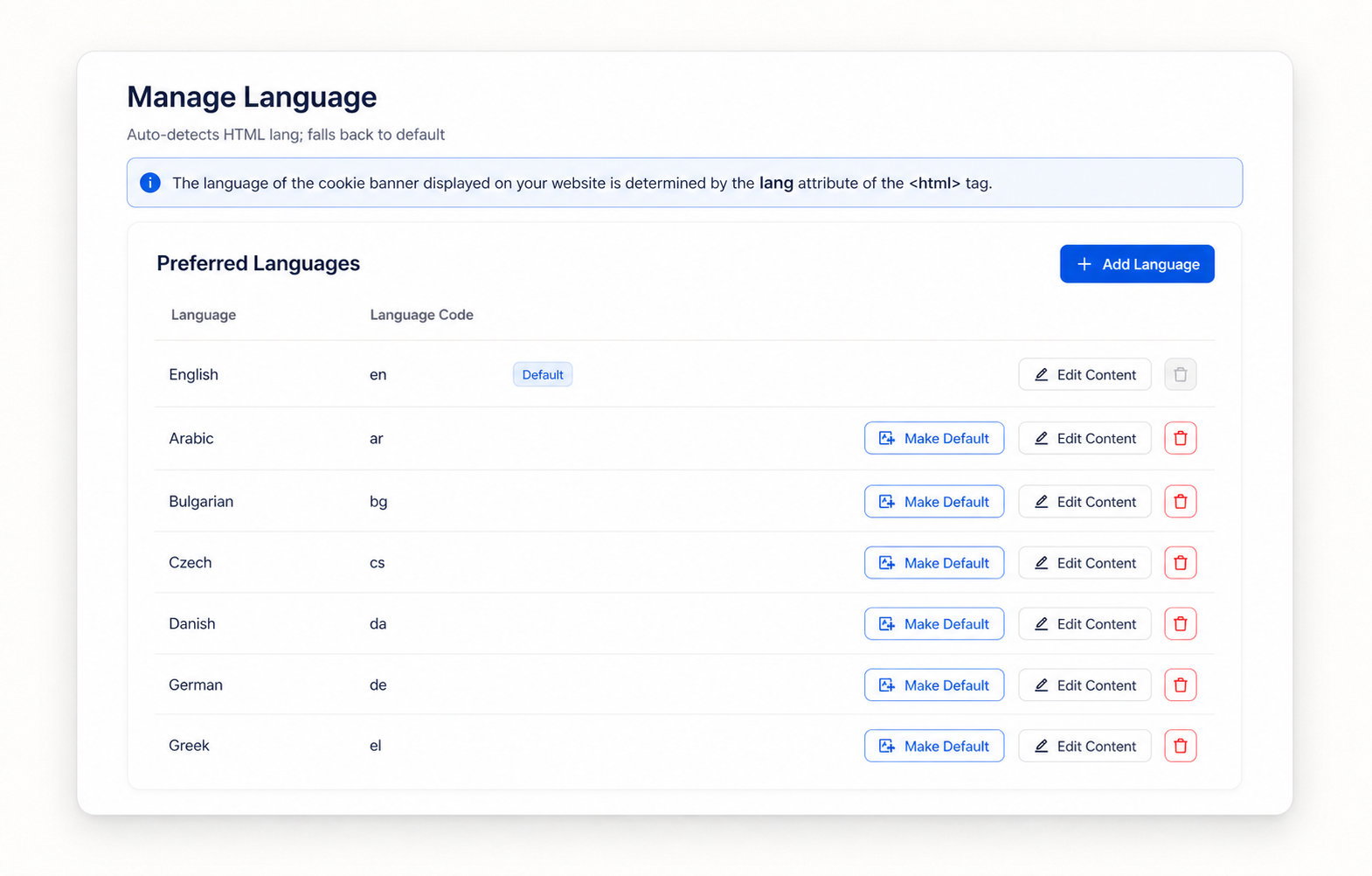Click the disabled trash icon for English
1372x876 pixels.
1181,374
